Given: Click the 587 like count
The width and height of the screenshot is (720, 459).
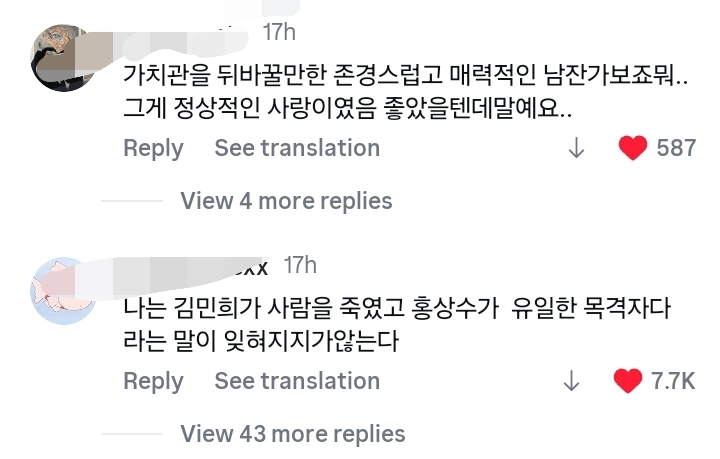Looking at the screenshot, I should click(x=676, y=148).
